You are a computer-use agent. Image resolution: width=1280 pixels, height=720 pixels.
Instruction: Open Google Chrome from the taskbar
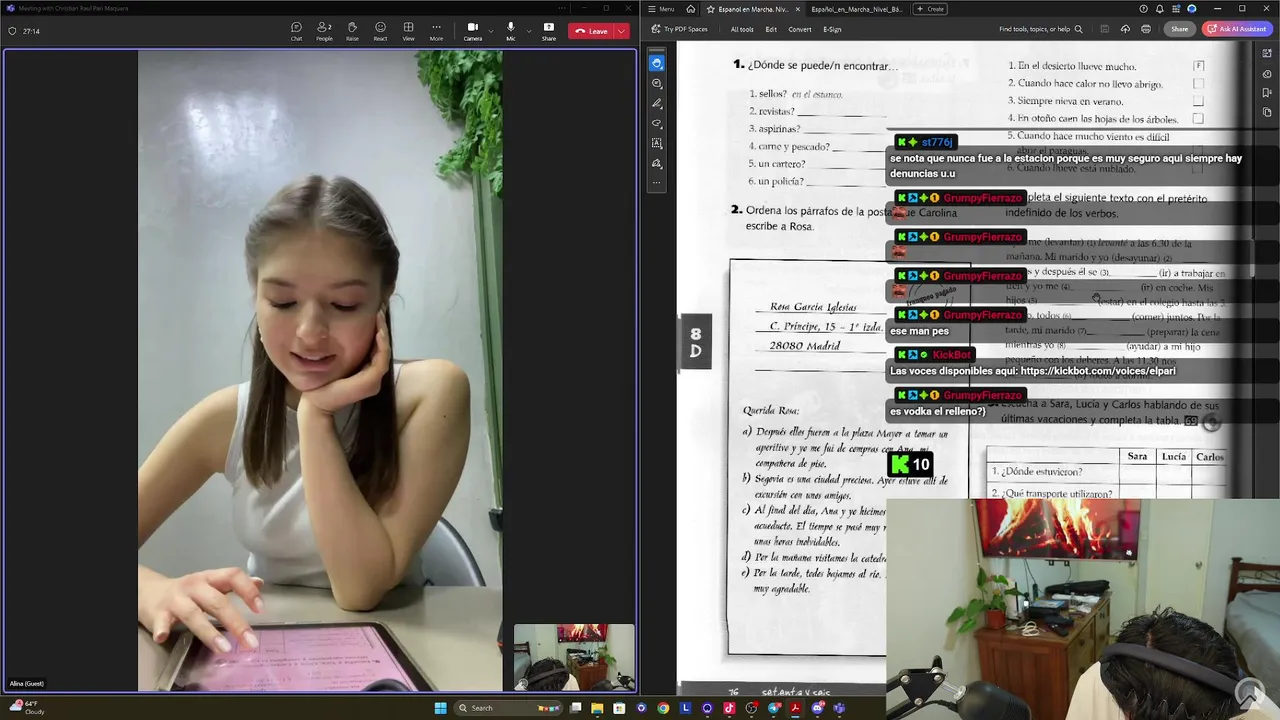click(x=663, y=708)
